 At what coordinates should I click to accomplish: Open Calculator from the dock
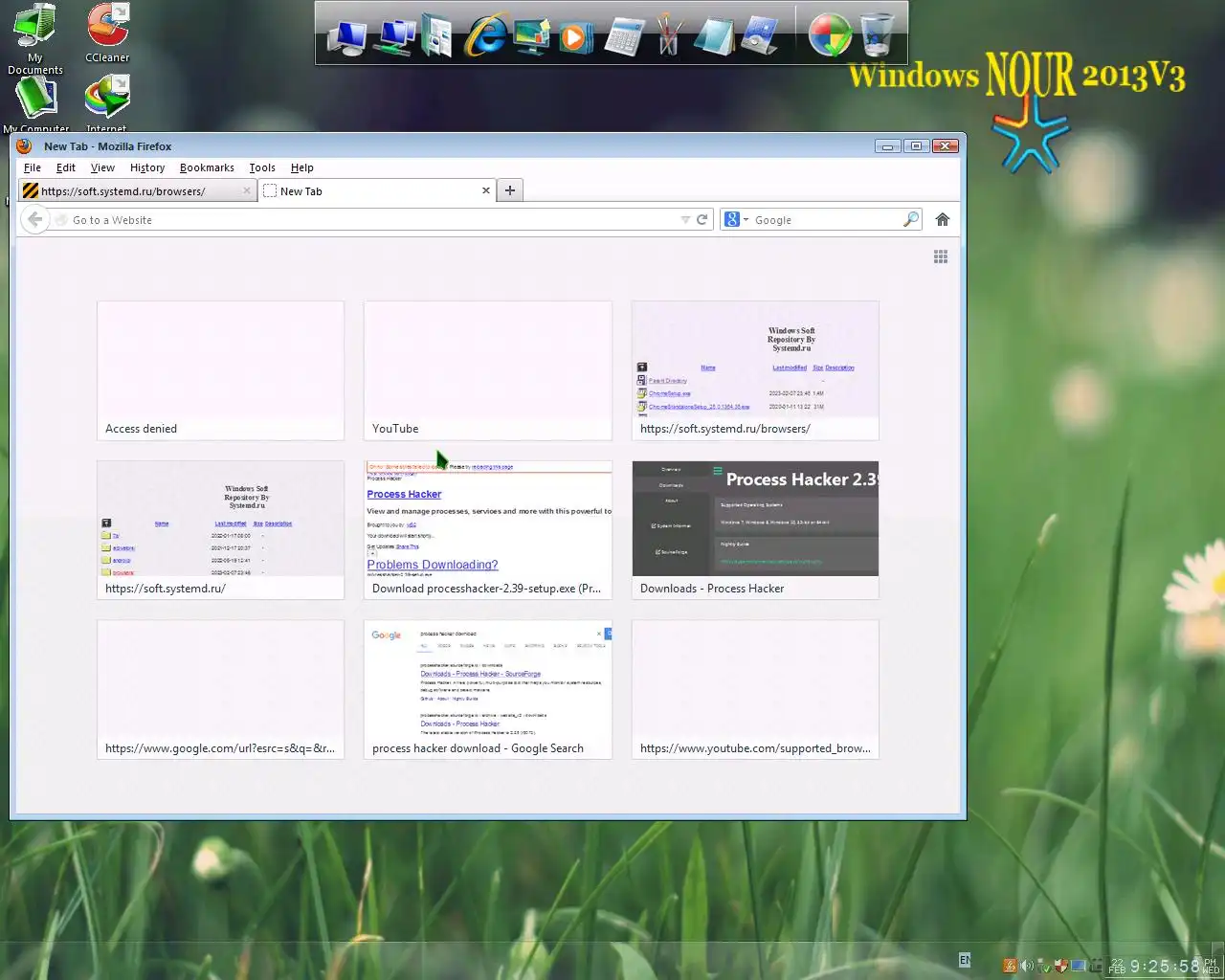coord(624,36)
